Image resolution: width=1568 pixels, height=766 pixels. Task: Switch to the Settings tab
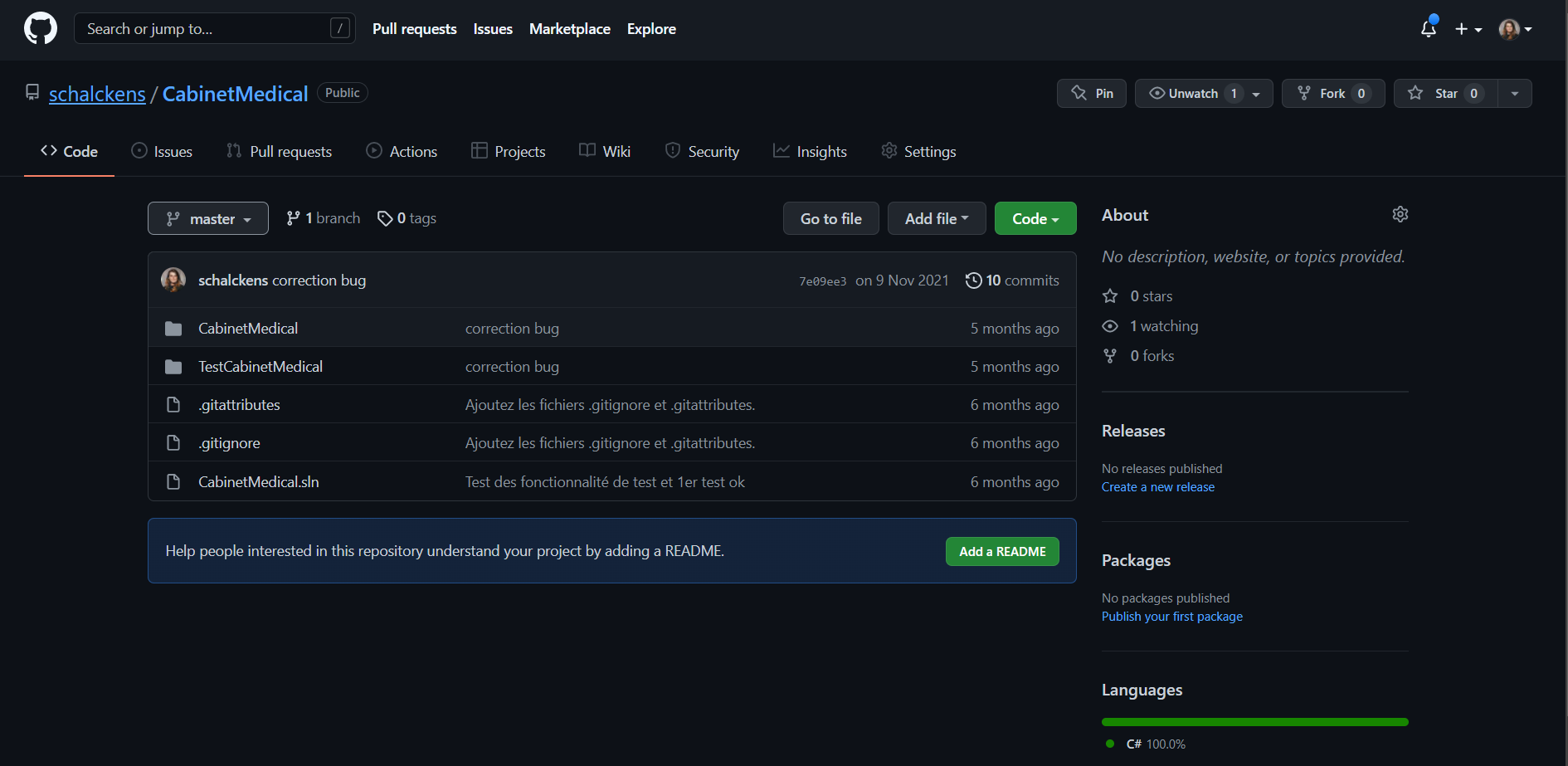click(918, 151)
